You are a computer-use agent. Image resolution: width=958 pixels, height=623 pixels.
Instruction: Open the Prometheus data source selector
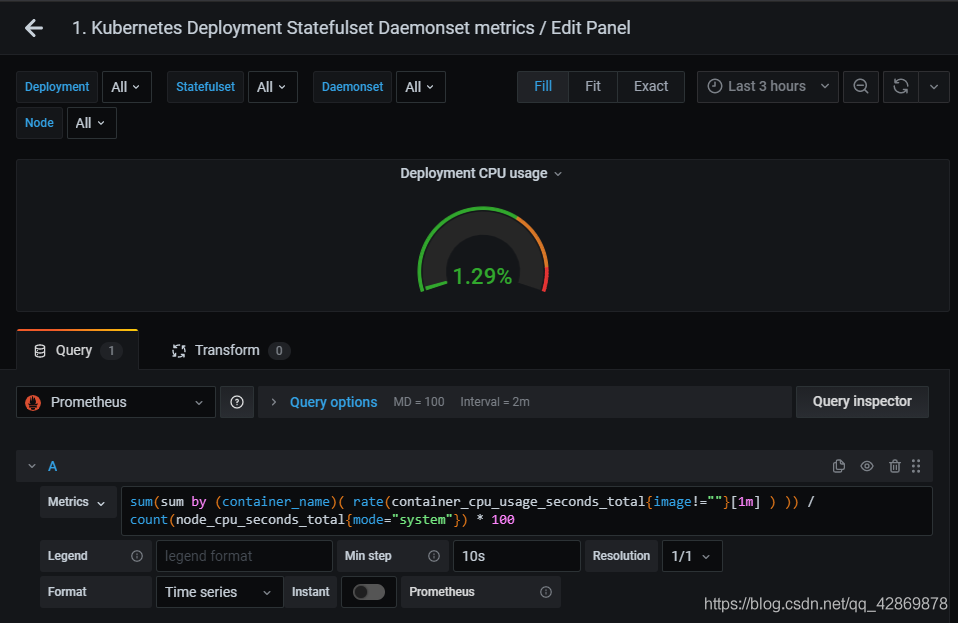click(115, 402)
